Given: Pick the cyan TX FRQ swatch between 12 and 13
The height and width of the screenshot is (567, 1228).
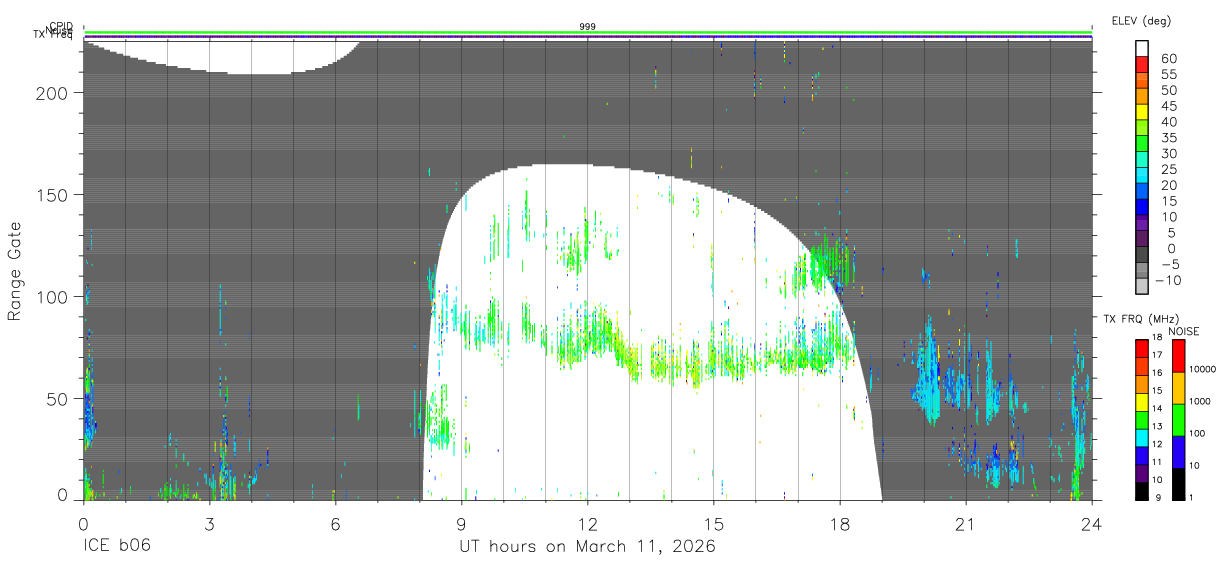Looking at the screenshot, I should click(1141, 438).
